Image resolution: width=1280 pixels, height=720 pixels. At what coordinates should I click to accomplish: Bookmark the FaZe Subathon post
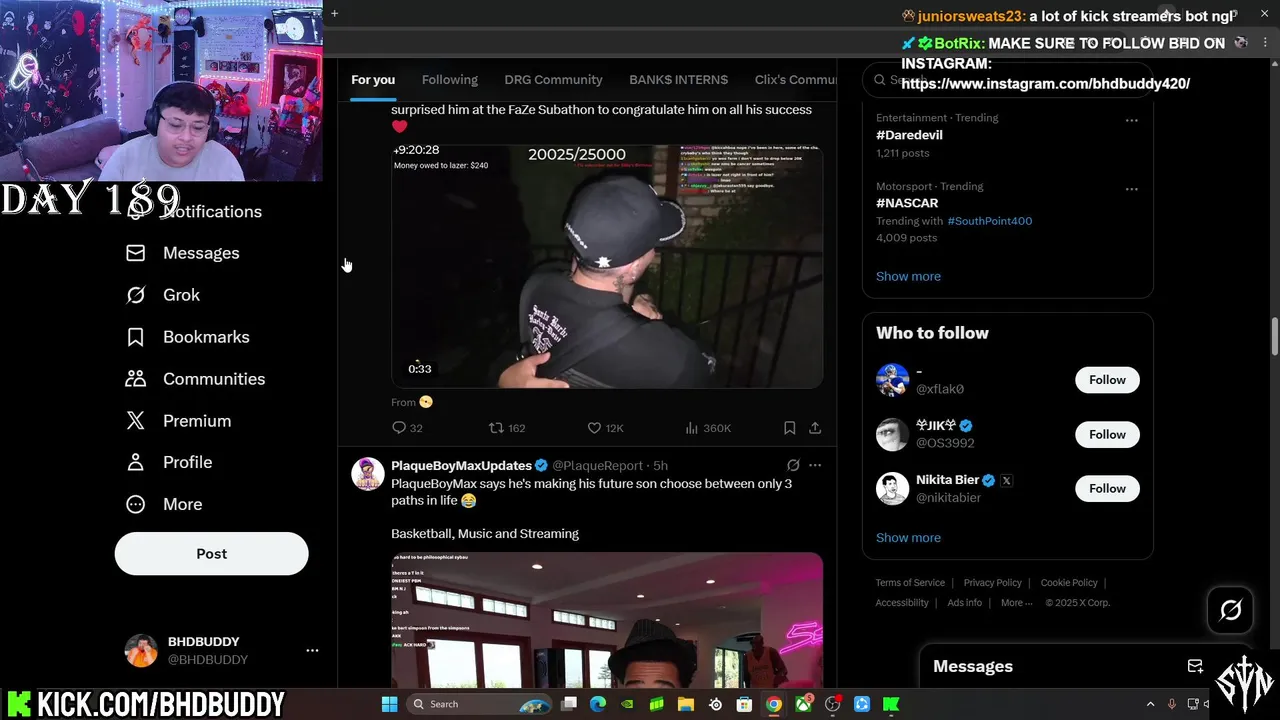pyautogui.click(x=789, y=428)
